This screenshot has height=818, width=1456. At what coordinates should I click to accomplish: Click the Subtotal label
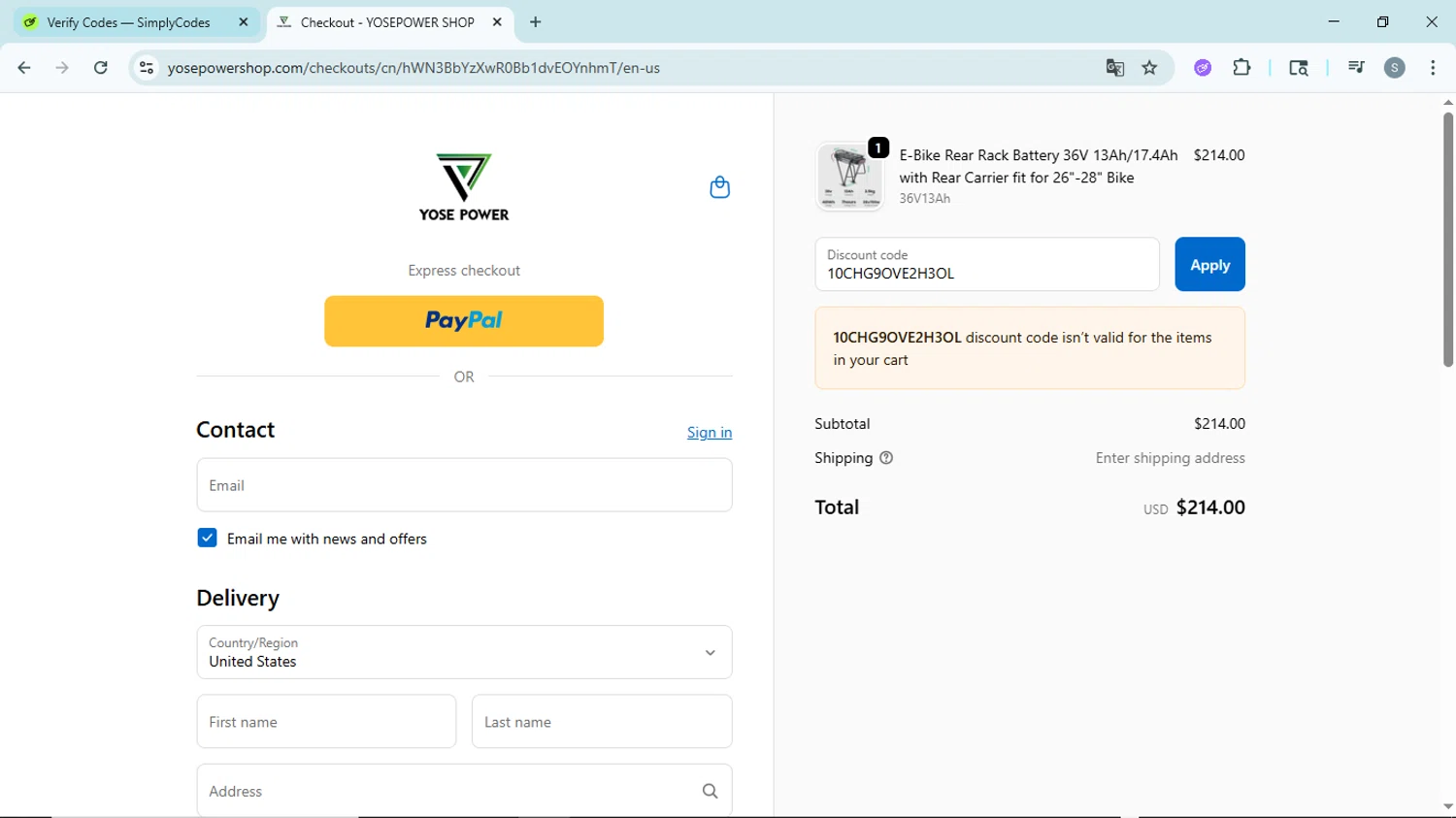coord(843,424)
